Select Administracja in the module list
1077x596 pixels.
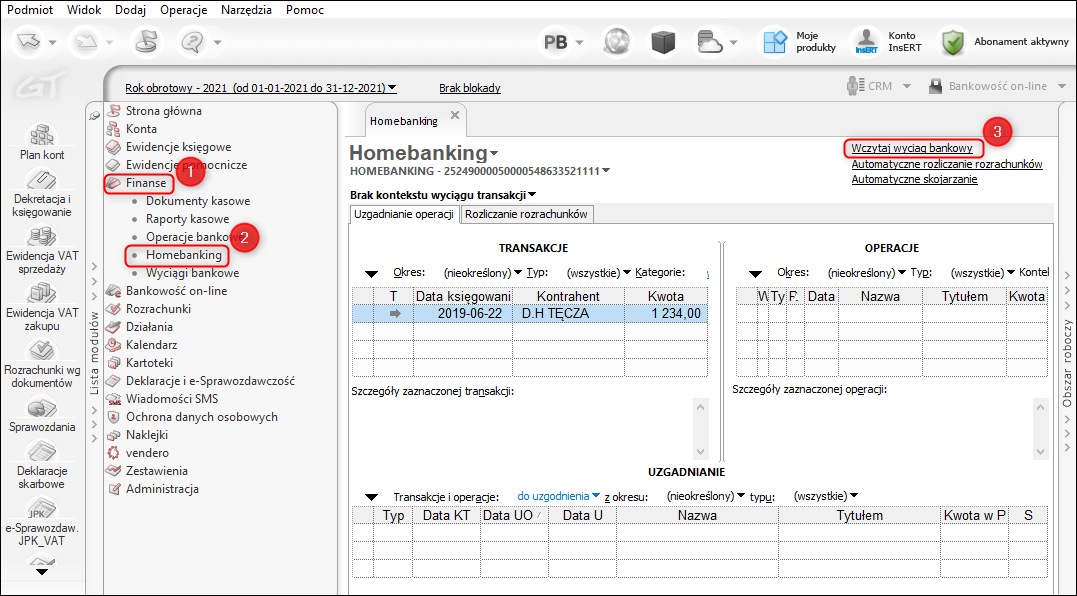(162, 489)
